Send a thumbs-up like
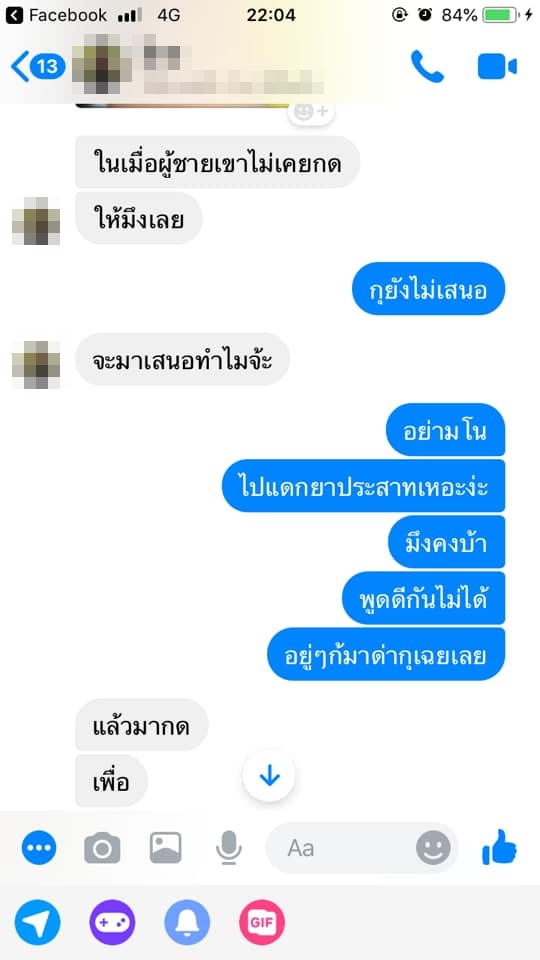540x960 pixels. [500, 847]
